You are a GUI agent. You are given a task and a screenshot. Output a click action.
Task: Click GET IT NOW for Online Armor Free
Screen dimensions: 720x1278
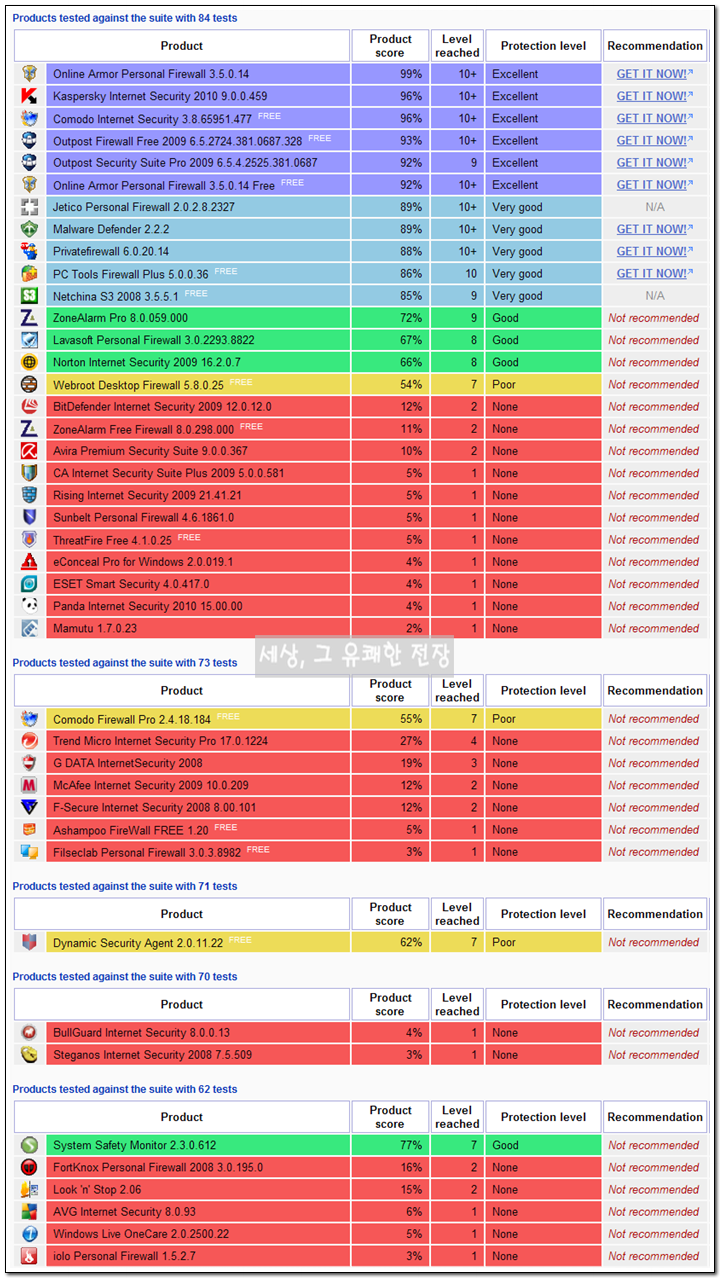point(655,185)
